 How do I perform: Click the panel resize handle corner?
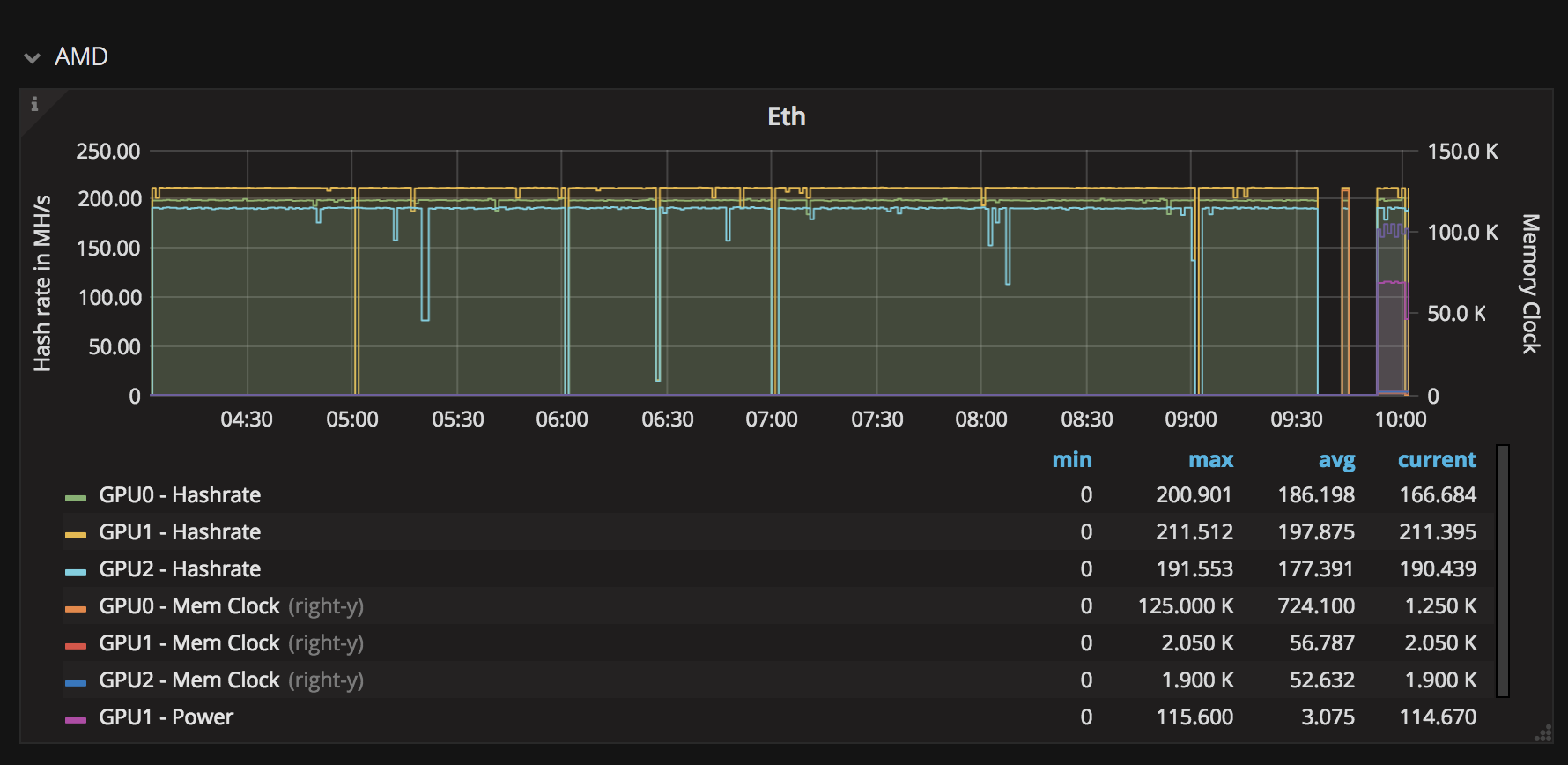coord(1543,733)
